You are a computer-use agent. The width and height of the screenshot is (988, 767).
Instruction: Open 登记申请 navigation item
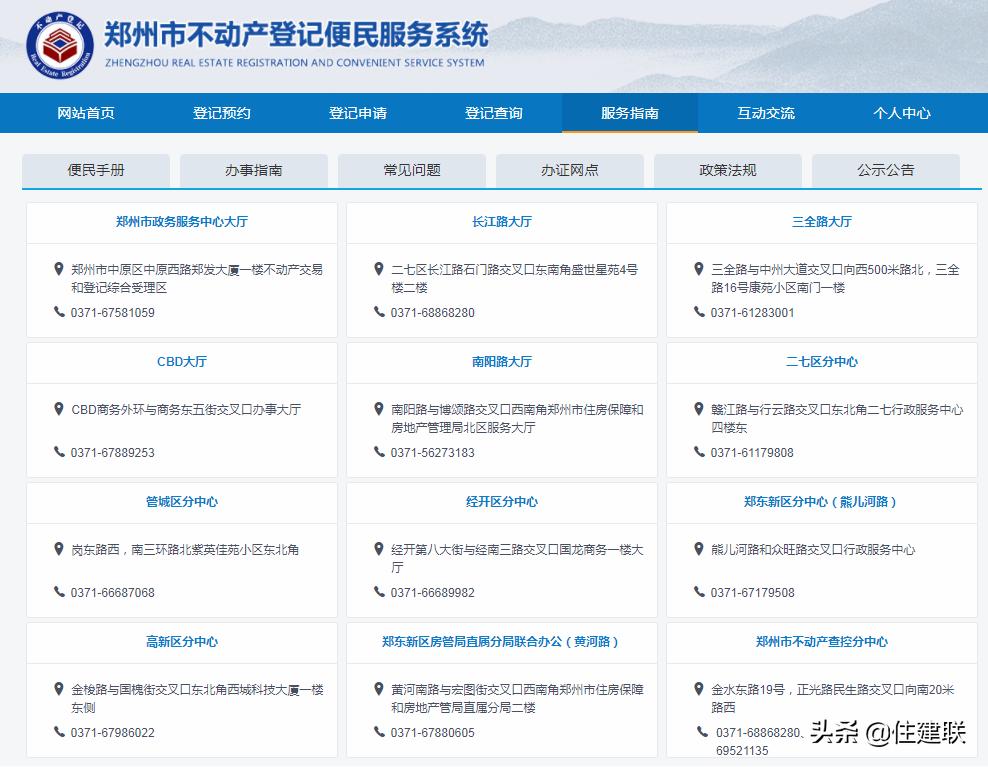coord(358,113)
